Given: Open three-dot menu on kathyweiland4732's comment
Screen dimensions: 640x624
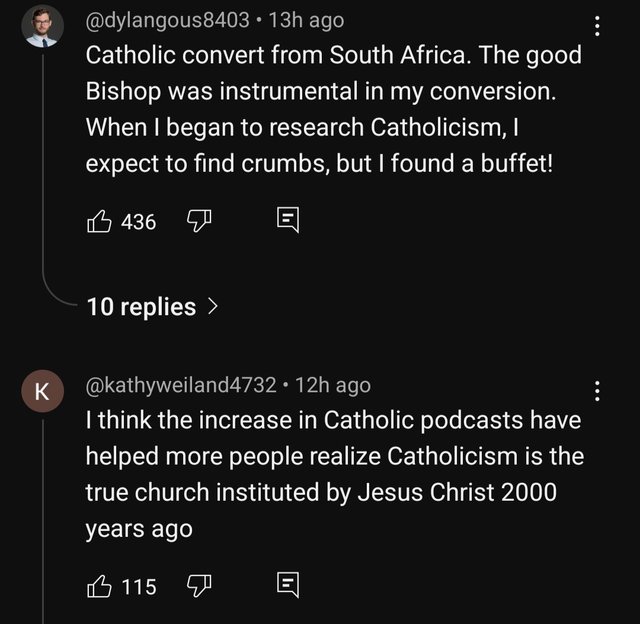Looking at the screenshot, I should click(598, 392).
